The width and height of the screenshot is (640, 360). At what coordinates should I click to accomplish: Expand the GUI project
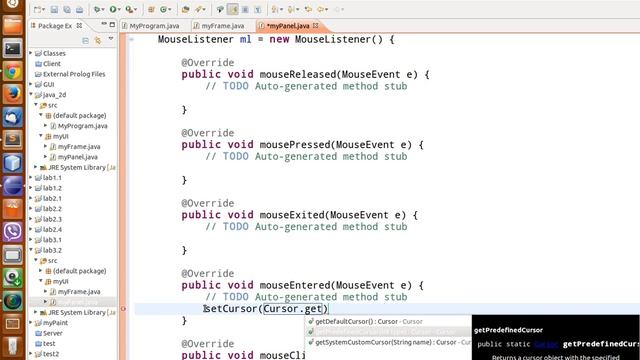click(31, 84)
